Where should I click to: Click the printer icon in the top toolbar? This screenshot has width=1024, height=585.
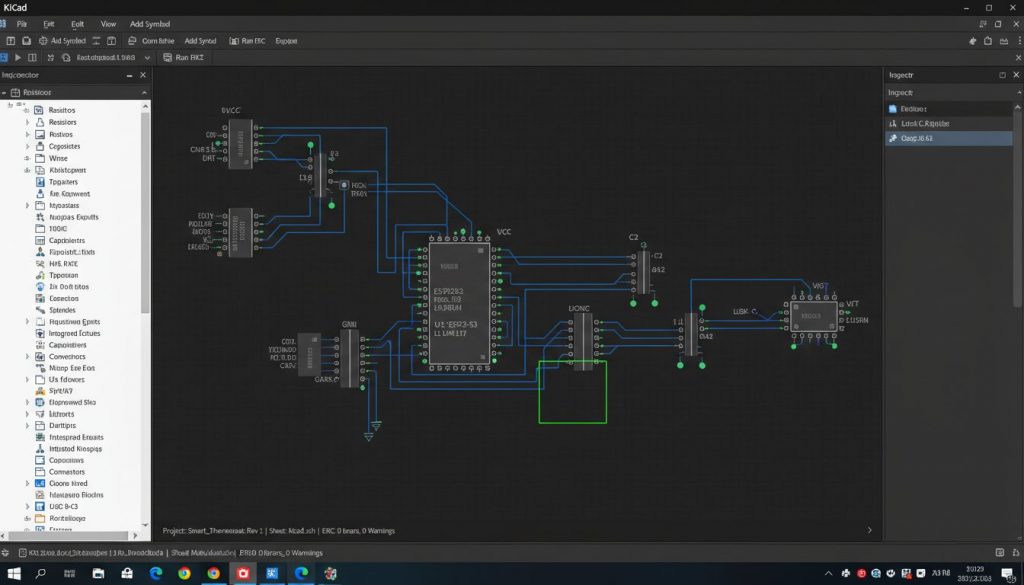(131, 40)
